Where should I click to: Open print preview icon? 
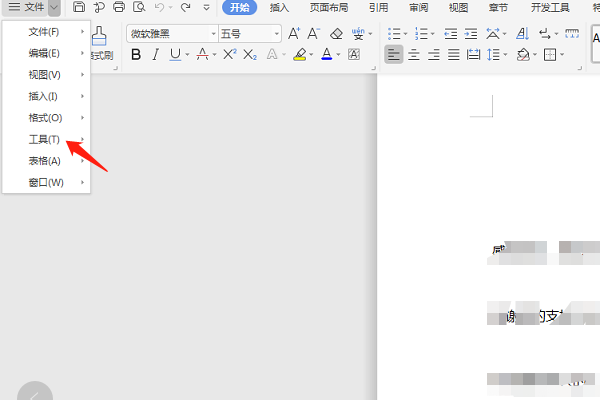[x=139, y=7]
